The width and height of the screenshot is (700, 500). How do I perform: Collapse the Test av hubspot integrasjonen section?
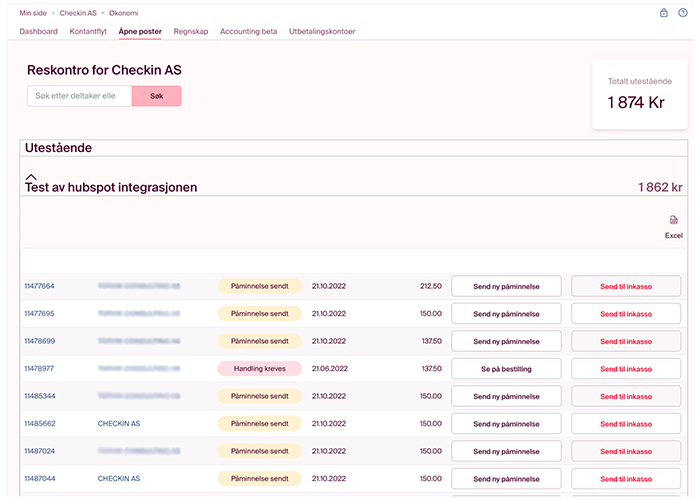[x=31, y=176]
